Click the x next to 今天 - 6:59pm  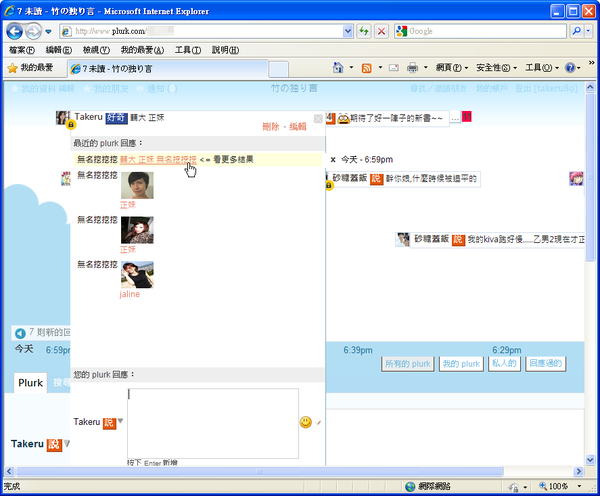(x=333, y=160)
